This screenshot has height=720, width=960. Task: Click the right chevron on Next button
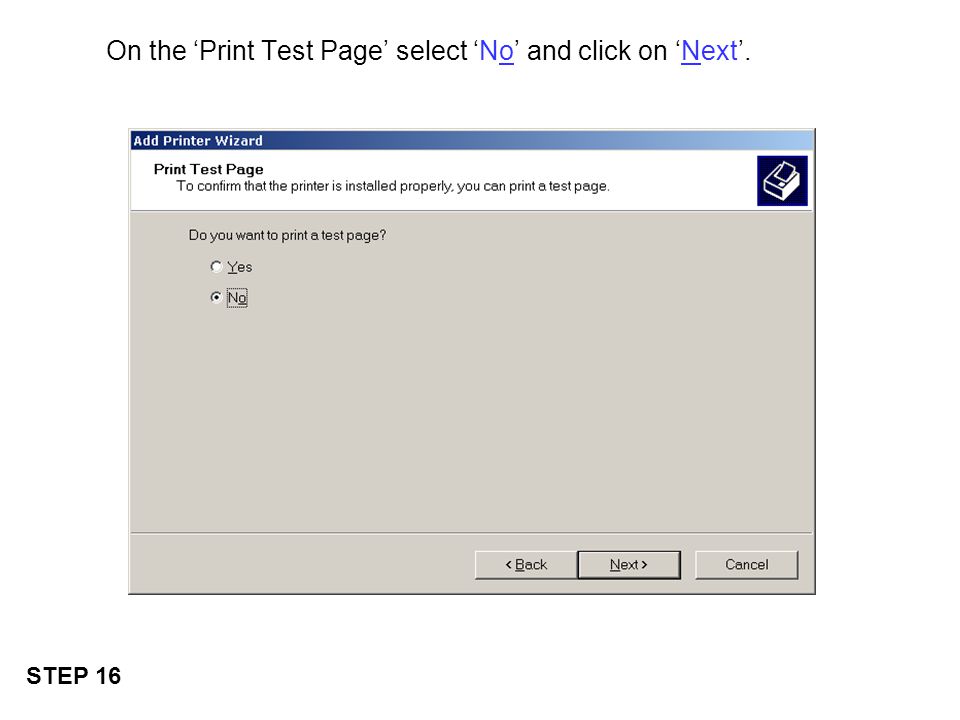[x=644, y=564]
